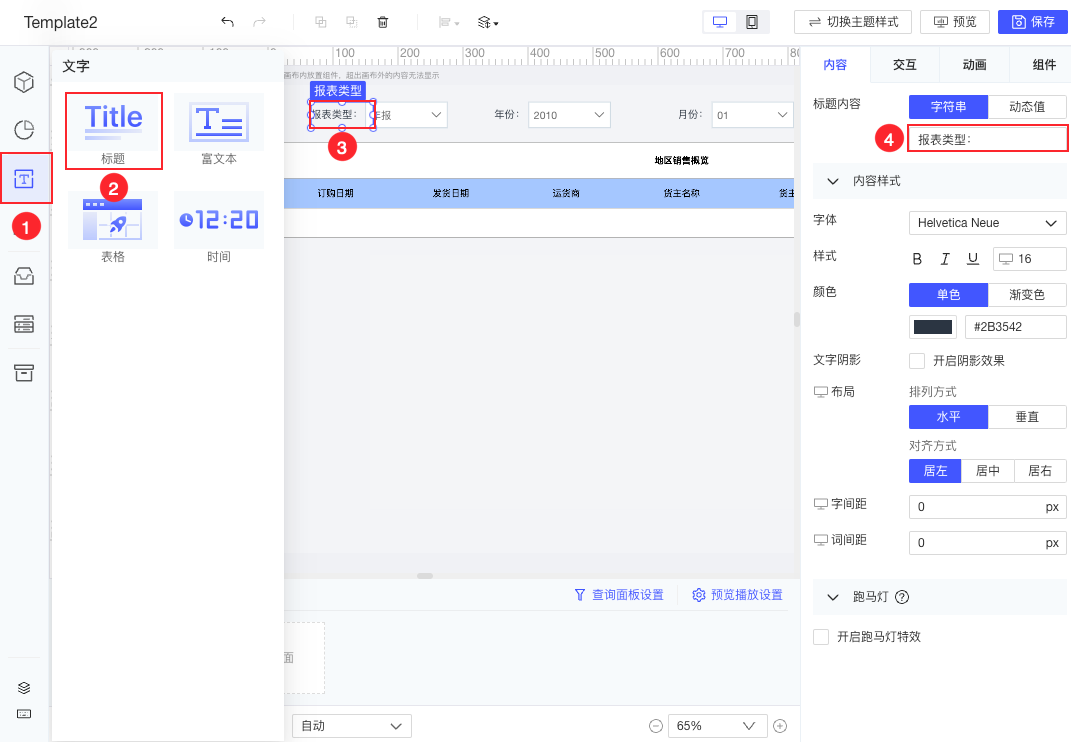Align text 居左
1071x742 pixels.
pos(935,471)
